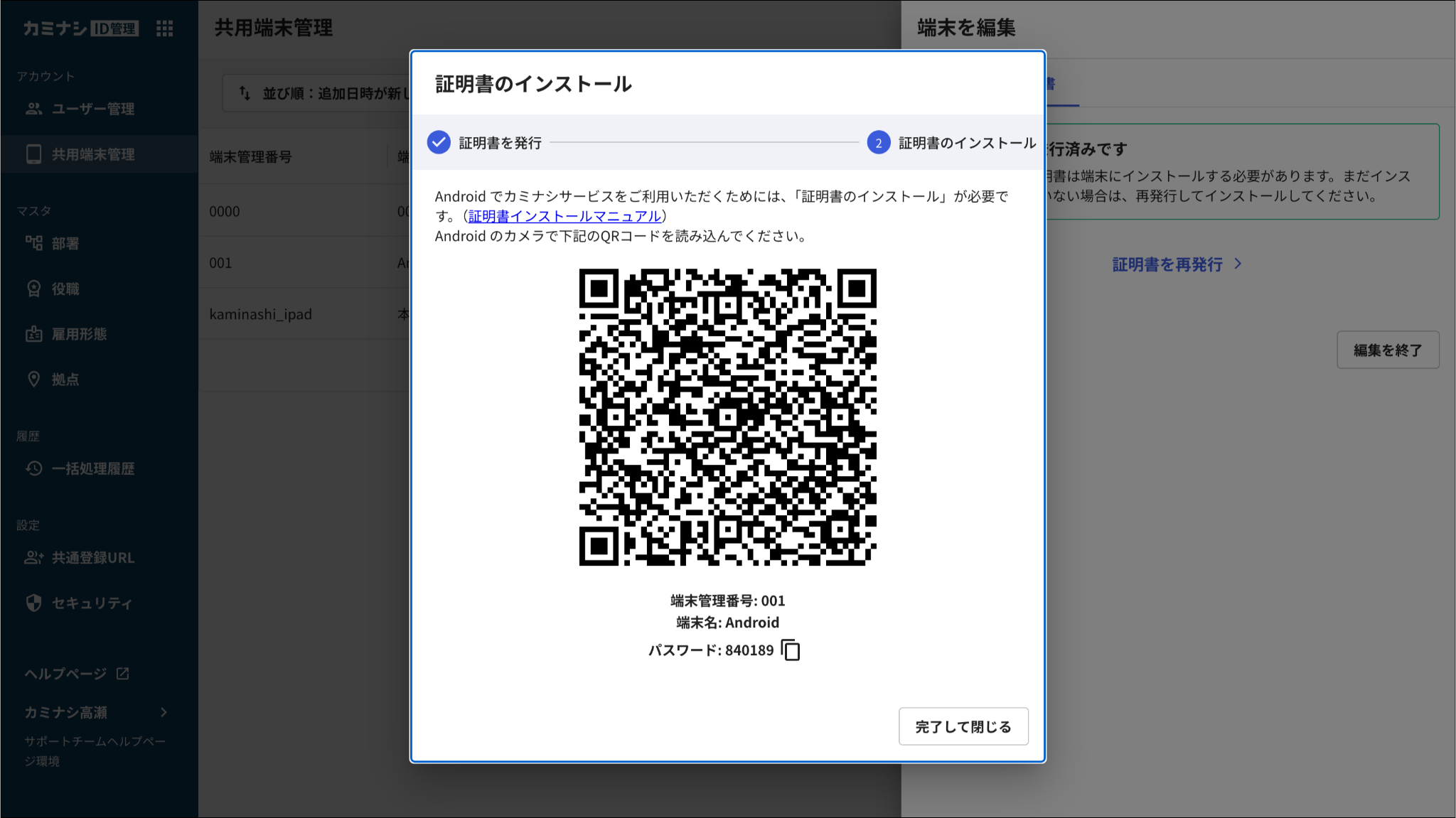Expand the カミナシ高瀬 account chevron
Viewport: 1456px width, 818px height.
point(164,712)
